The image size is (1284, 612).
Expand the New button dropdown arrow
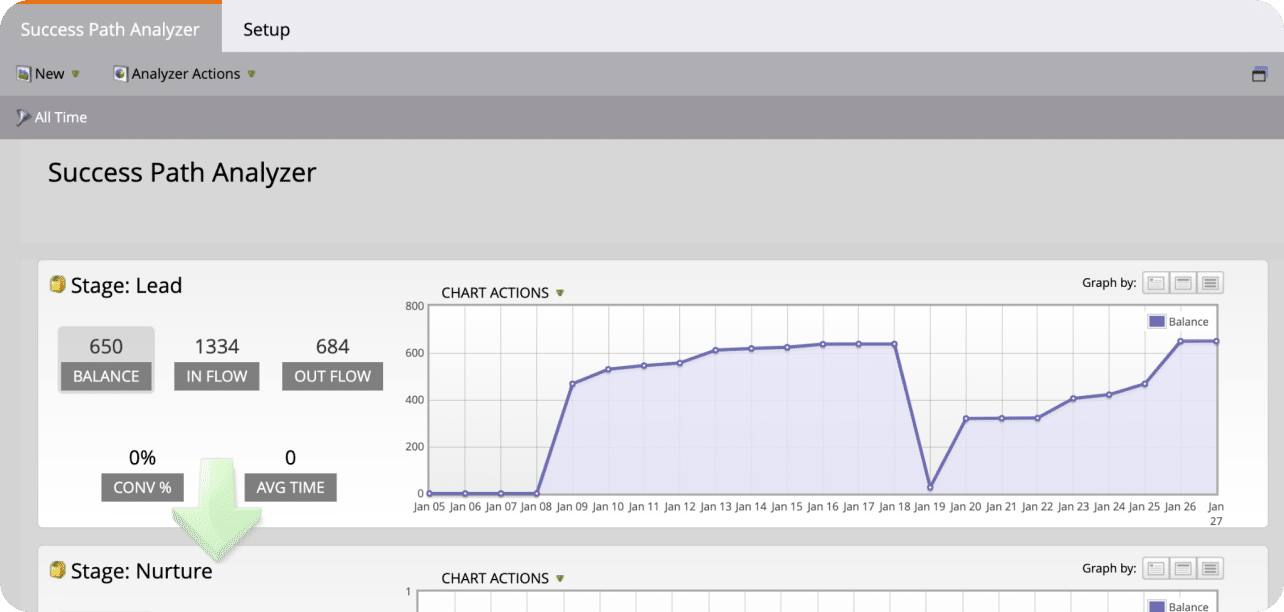point(76,73)
